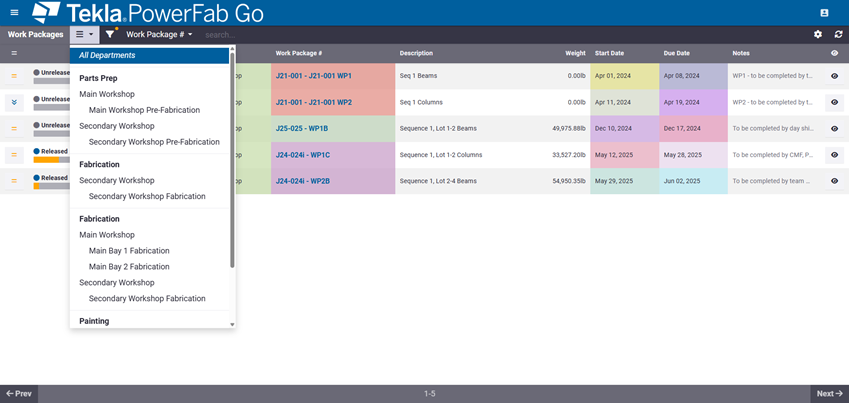Click the department dropdown scrollbar thumb
Viewport: 849px width, 403px height.
coord(232,160)
